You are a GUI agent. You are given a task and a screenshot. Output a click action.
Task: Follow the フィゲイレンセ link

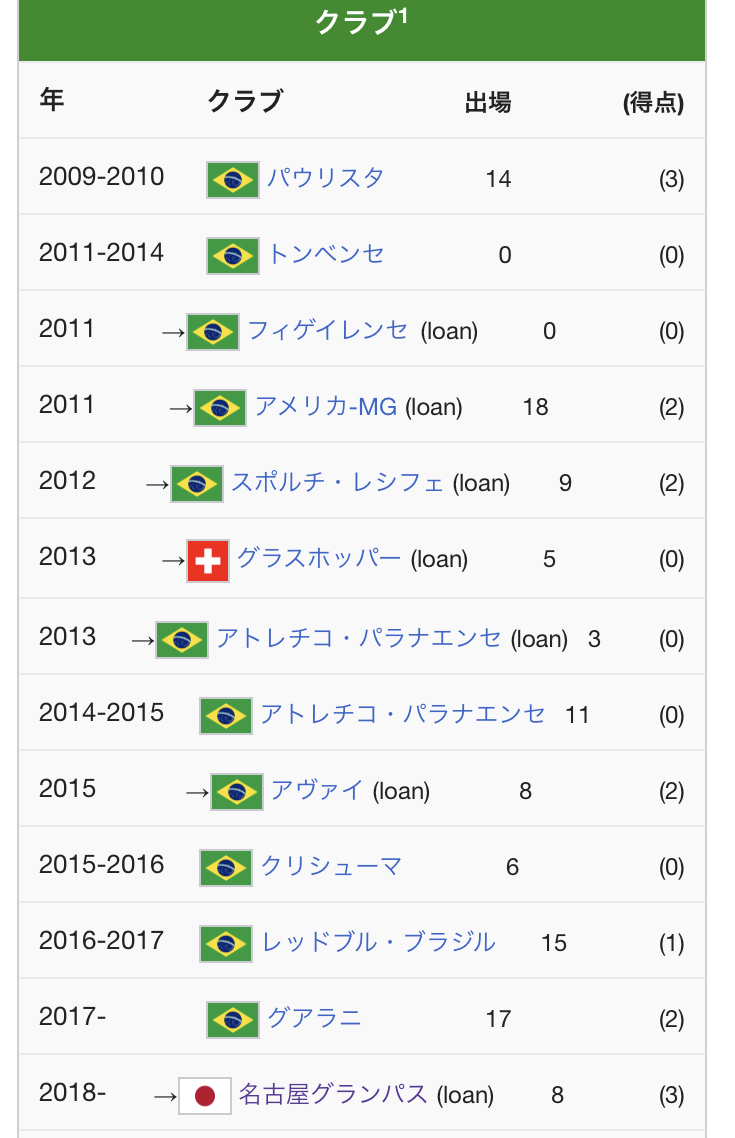[x=328, y=330]
